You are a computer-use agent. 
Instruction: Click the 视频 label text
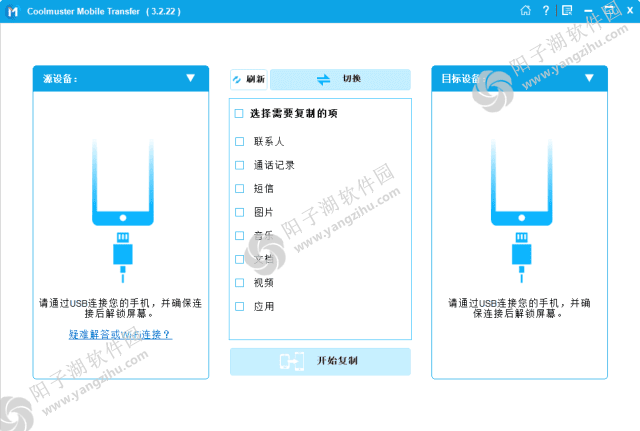(264, 282)
